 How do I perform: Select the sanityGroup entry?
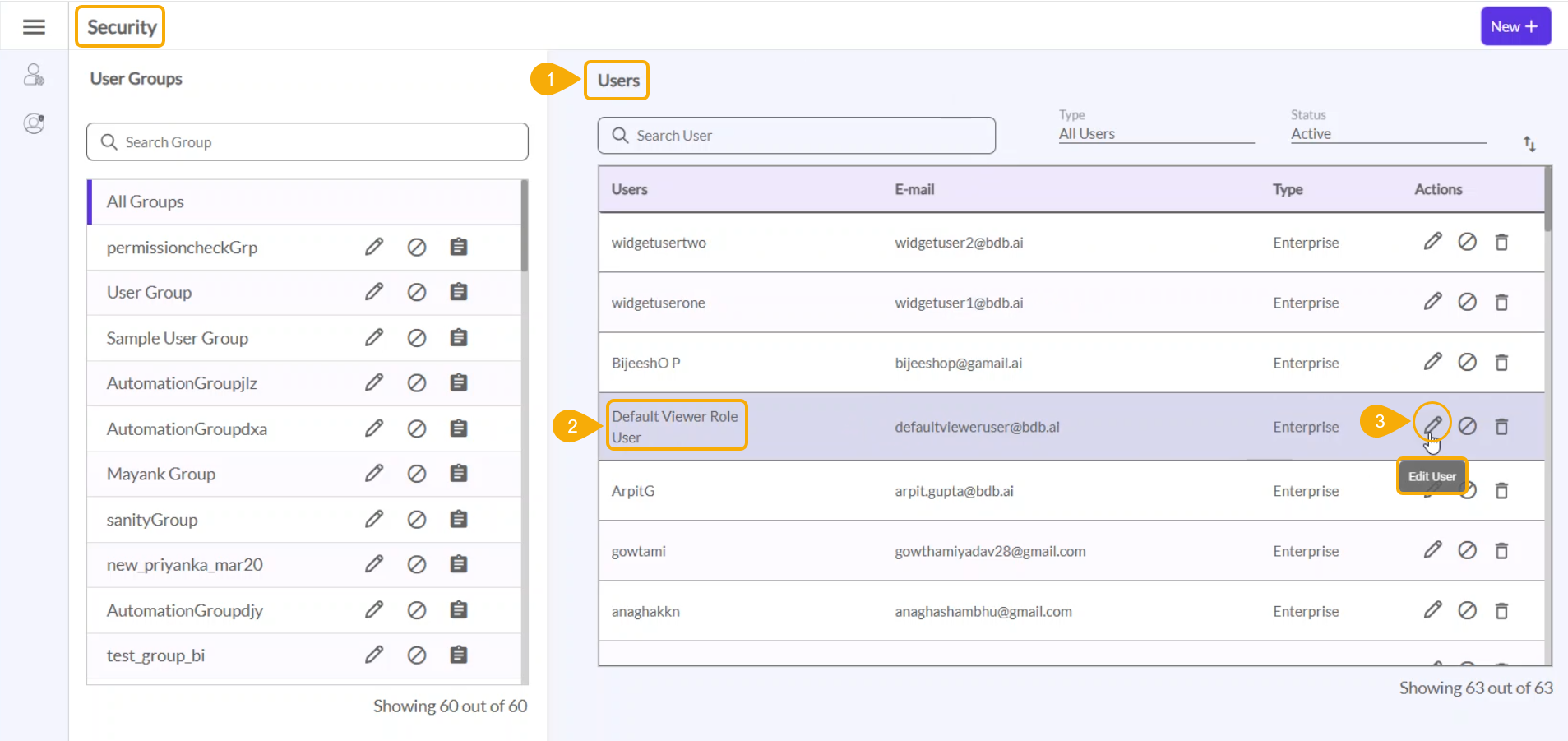[x=152, y=520]
